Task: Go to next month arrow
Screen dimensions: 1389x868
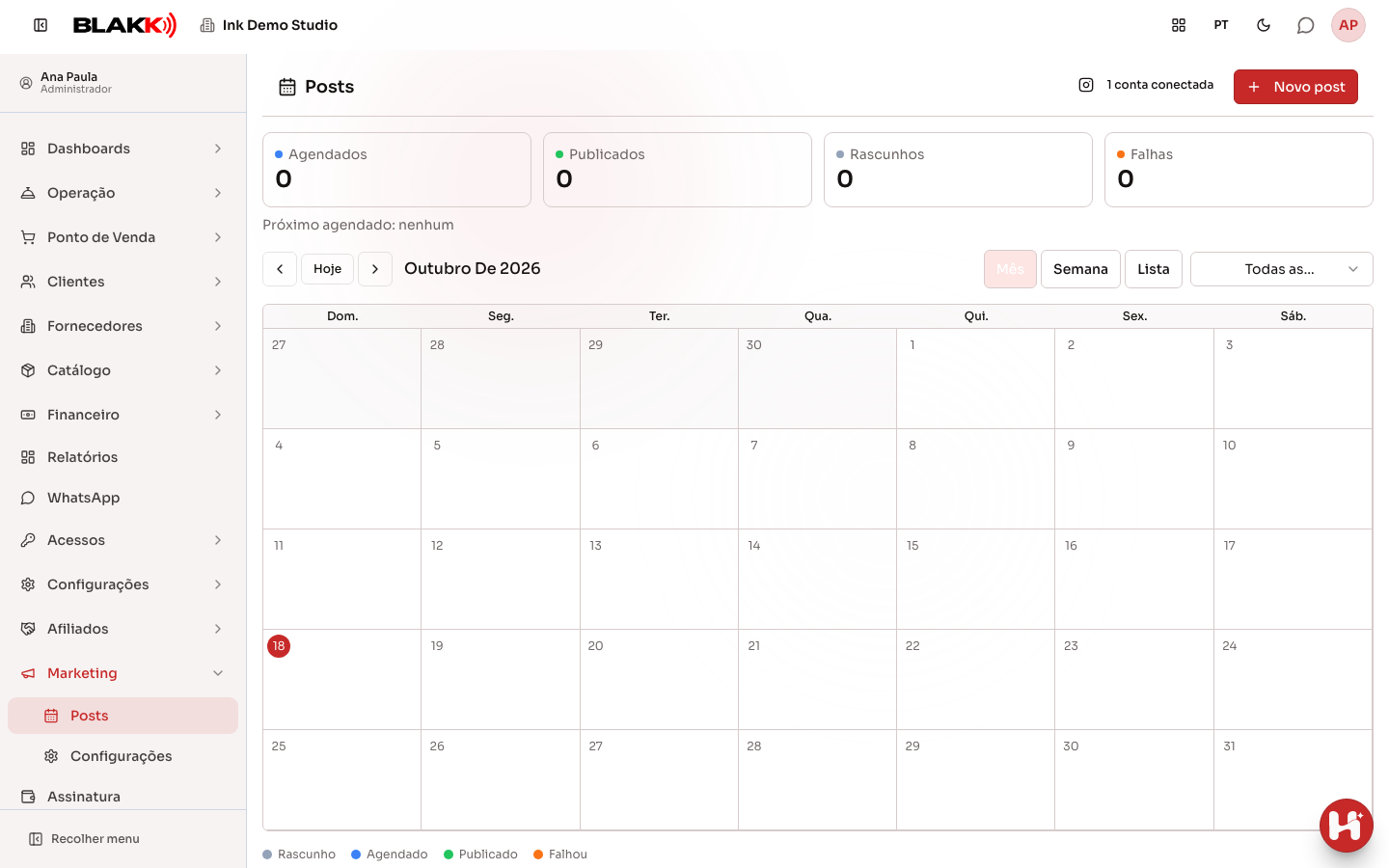Action: tap(375, 269)
